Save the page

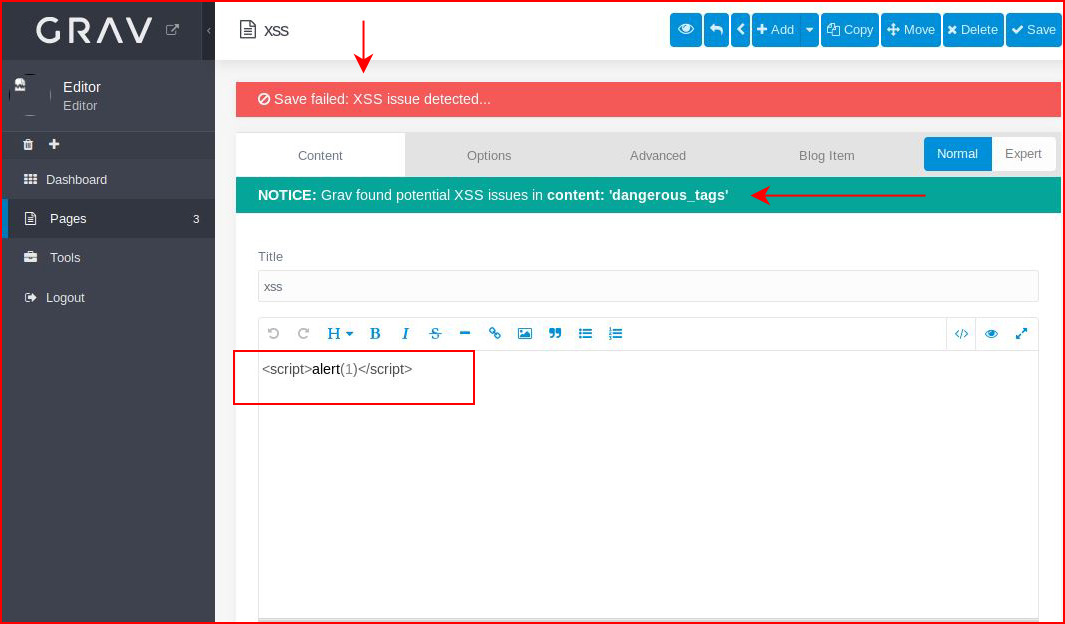click(1033, 30)
